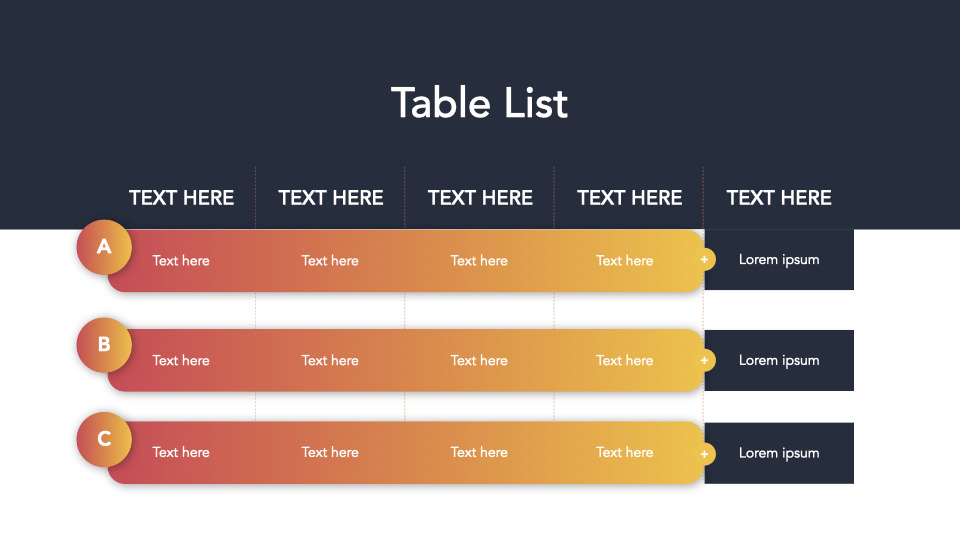This screenshot has width=960, height=540.
Task: Select first Text here cell in row C
Action: tap(181, 452)
